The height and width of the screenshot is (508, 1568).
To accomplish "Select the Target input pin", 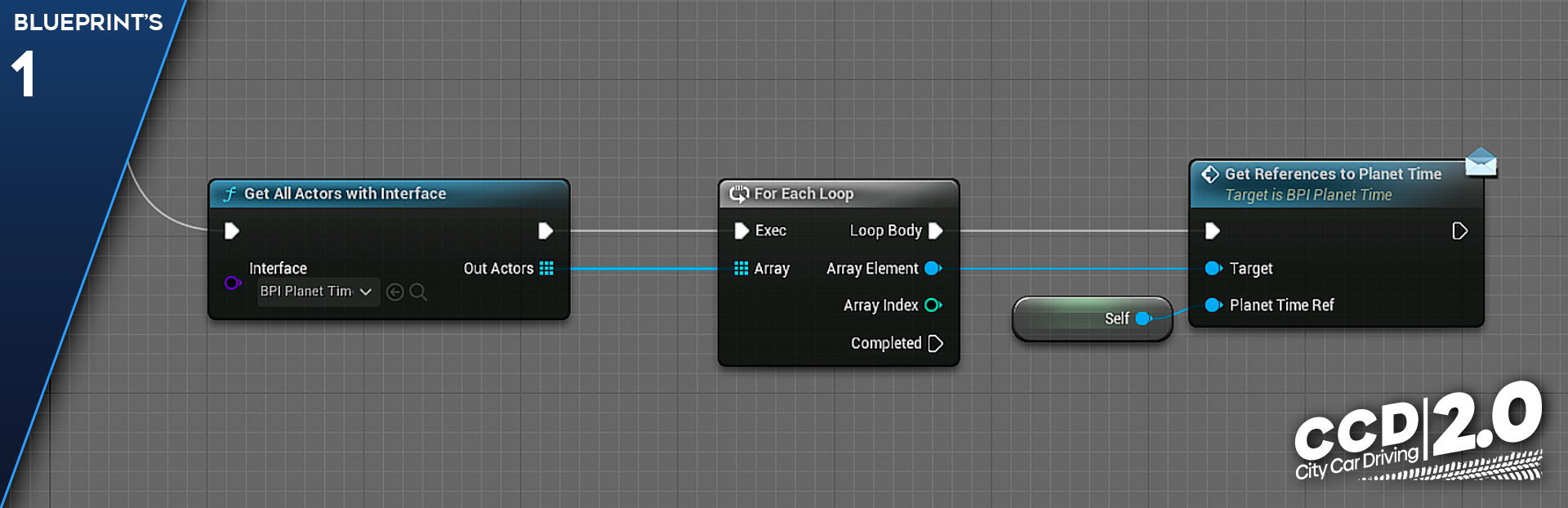I will pos(1214,269).
